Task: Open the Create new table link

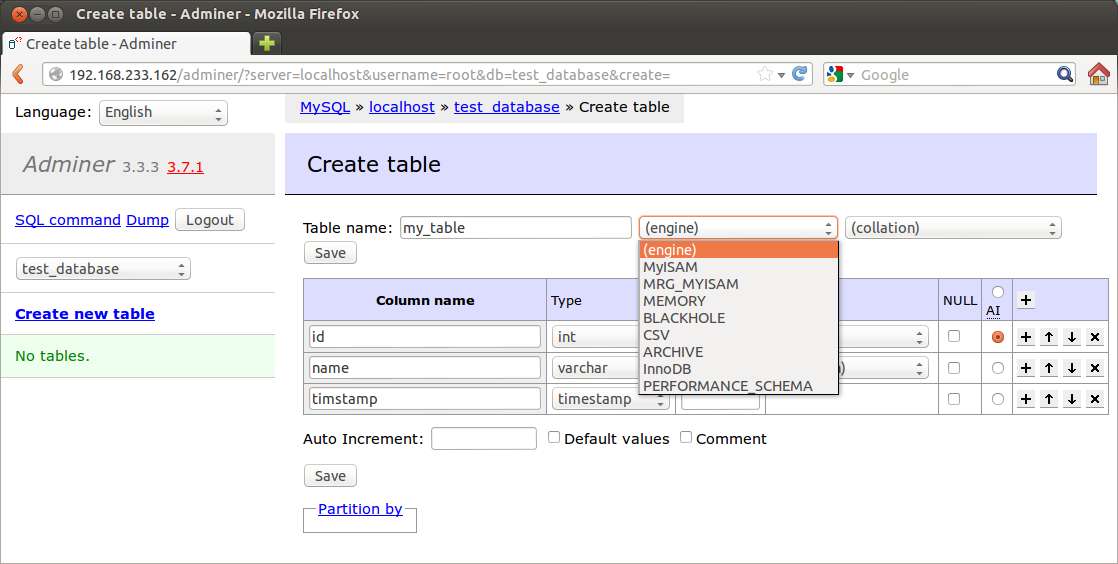Action: coord(85,314)
